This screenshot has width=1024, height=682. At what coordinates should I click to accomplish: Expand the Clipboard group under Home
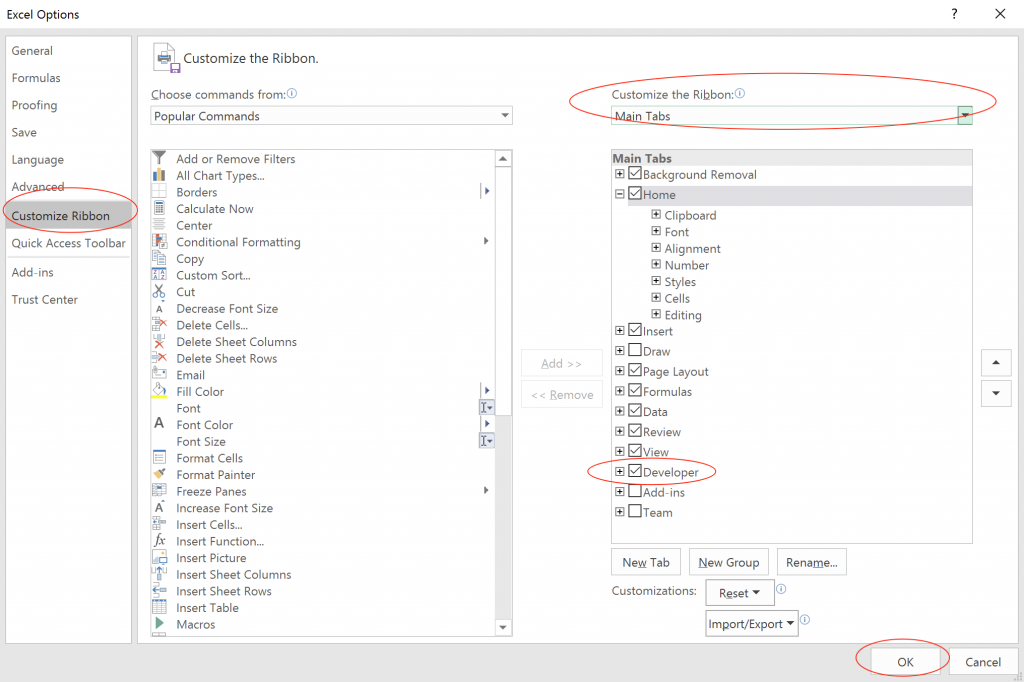coord(656,215)
